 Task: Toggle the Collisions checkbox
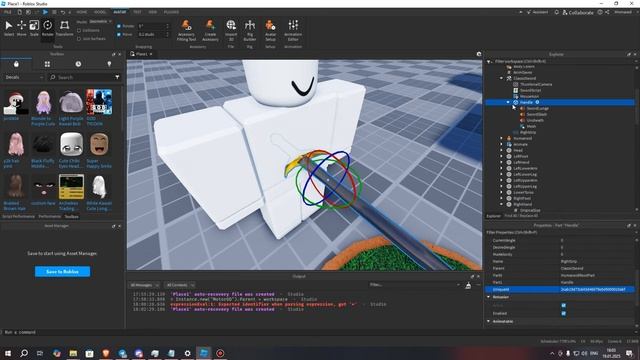tap(79, 30)
